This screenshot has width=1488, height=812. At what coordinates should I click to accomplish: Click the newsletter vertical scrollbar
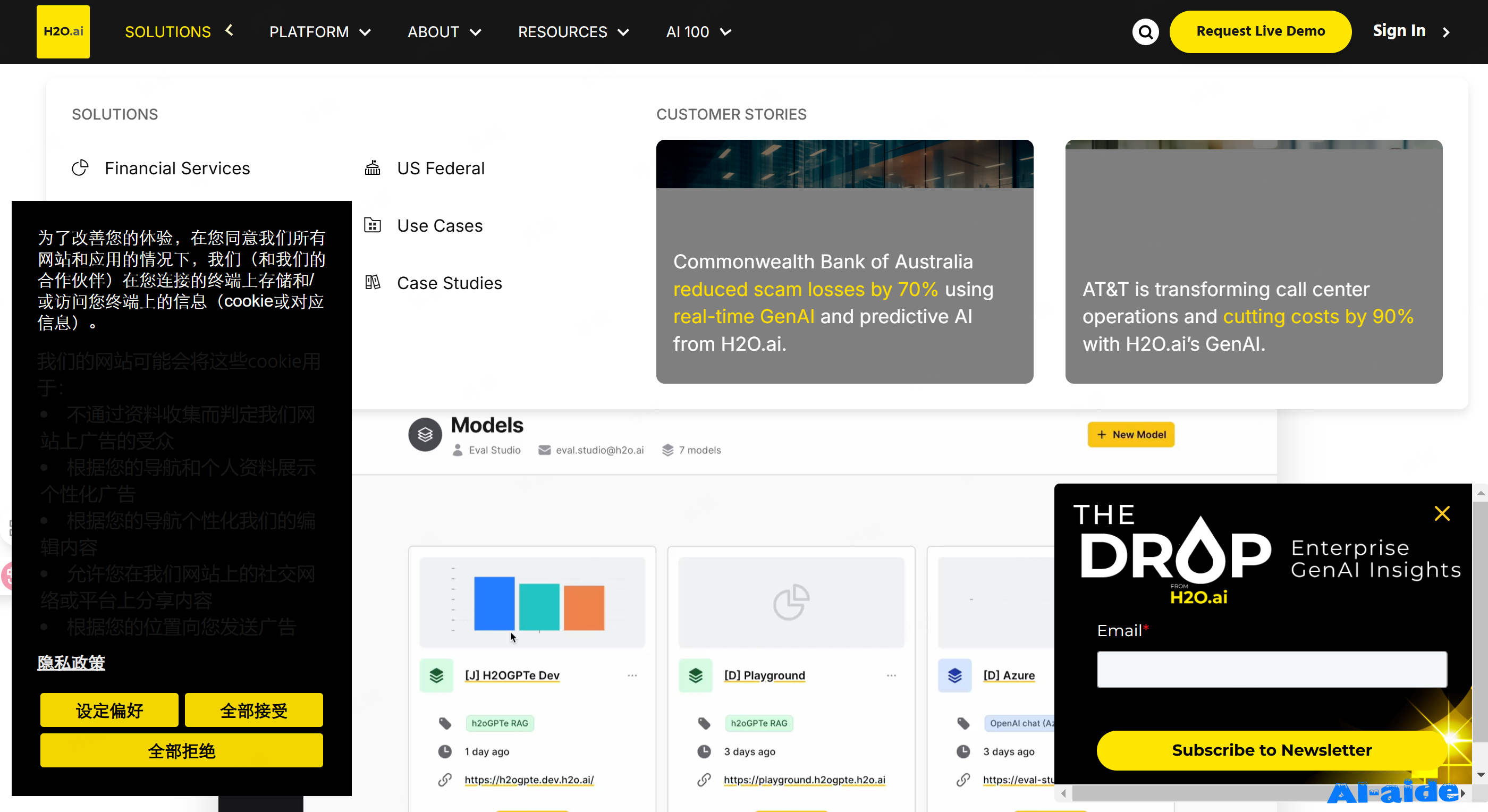click(1480, 621)
